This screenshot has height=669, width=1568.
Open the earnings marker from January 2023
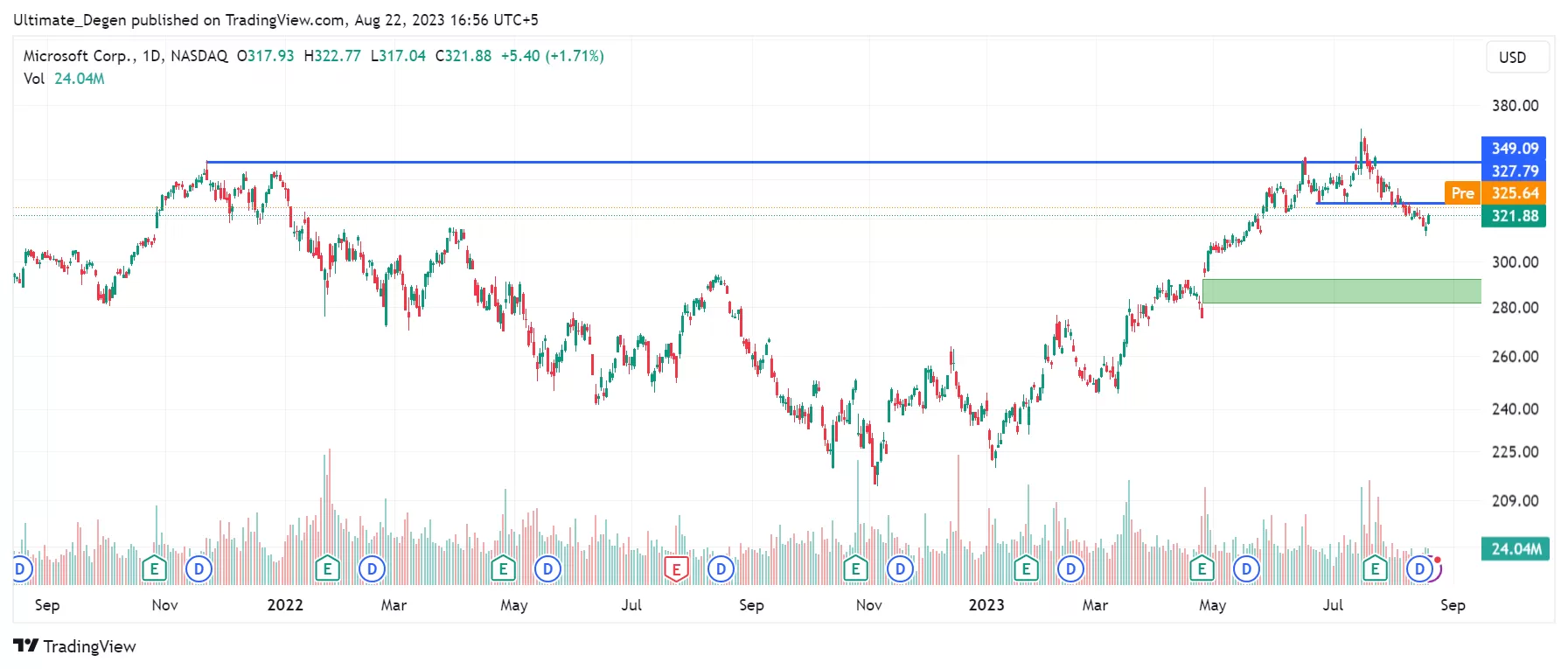coord(1026,569)
